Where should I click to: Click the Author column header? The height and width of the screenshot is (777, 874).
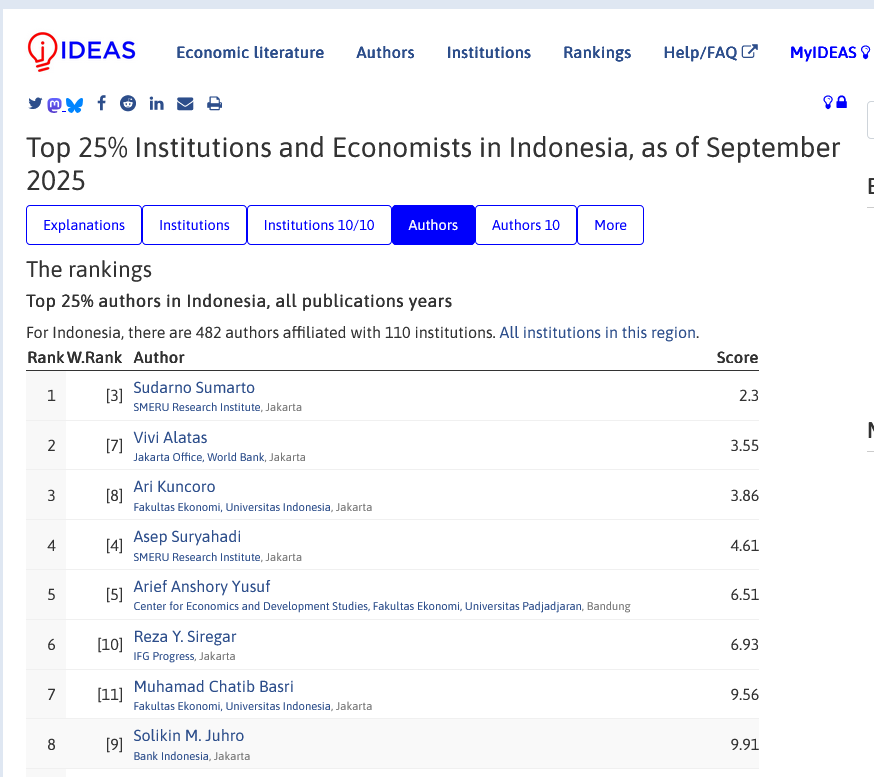click(x=159, y=357)
